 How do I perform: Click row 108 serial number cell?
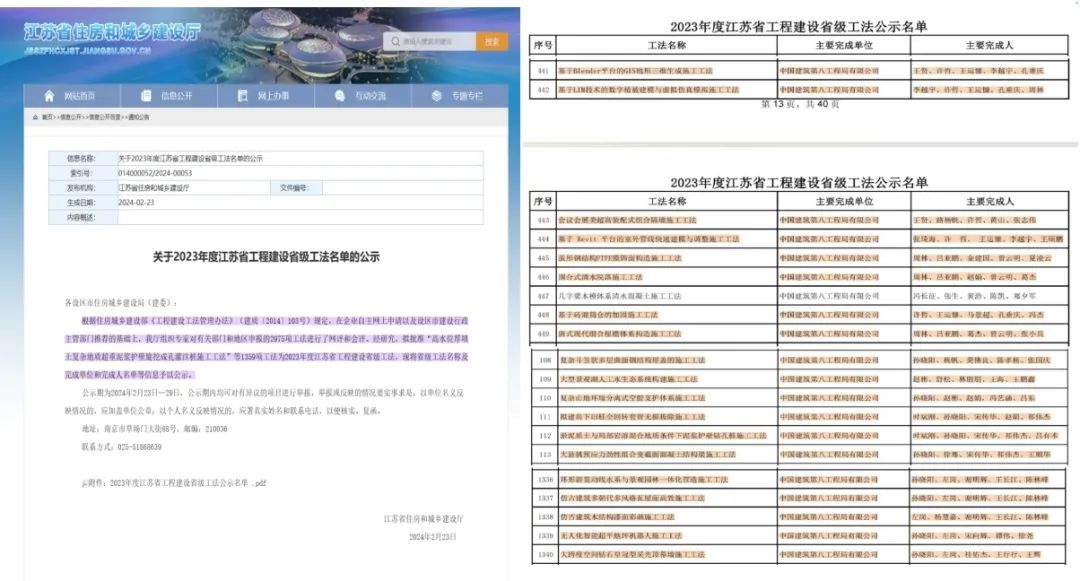click(x=545, y=360)
